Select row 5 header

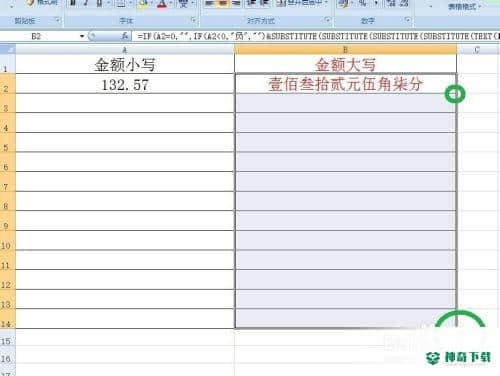click(7, 143)
